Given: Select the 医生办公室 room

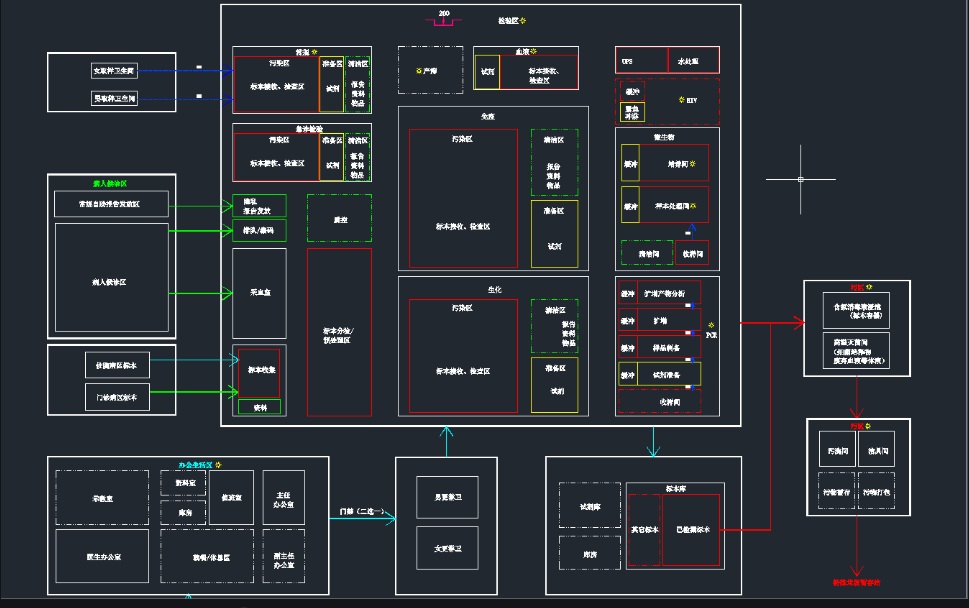Looking at the screenshot, I should point(102,555).
